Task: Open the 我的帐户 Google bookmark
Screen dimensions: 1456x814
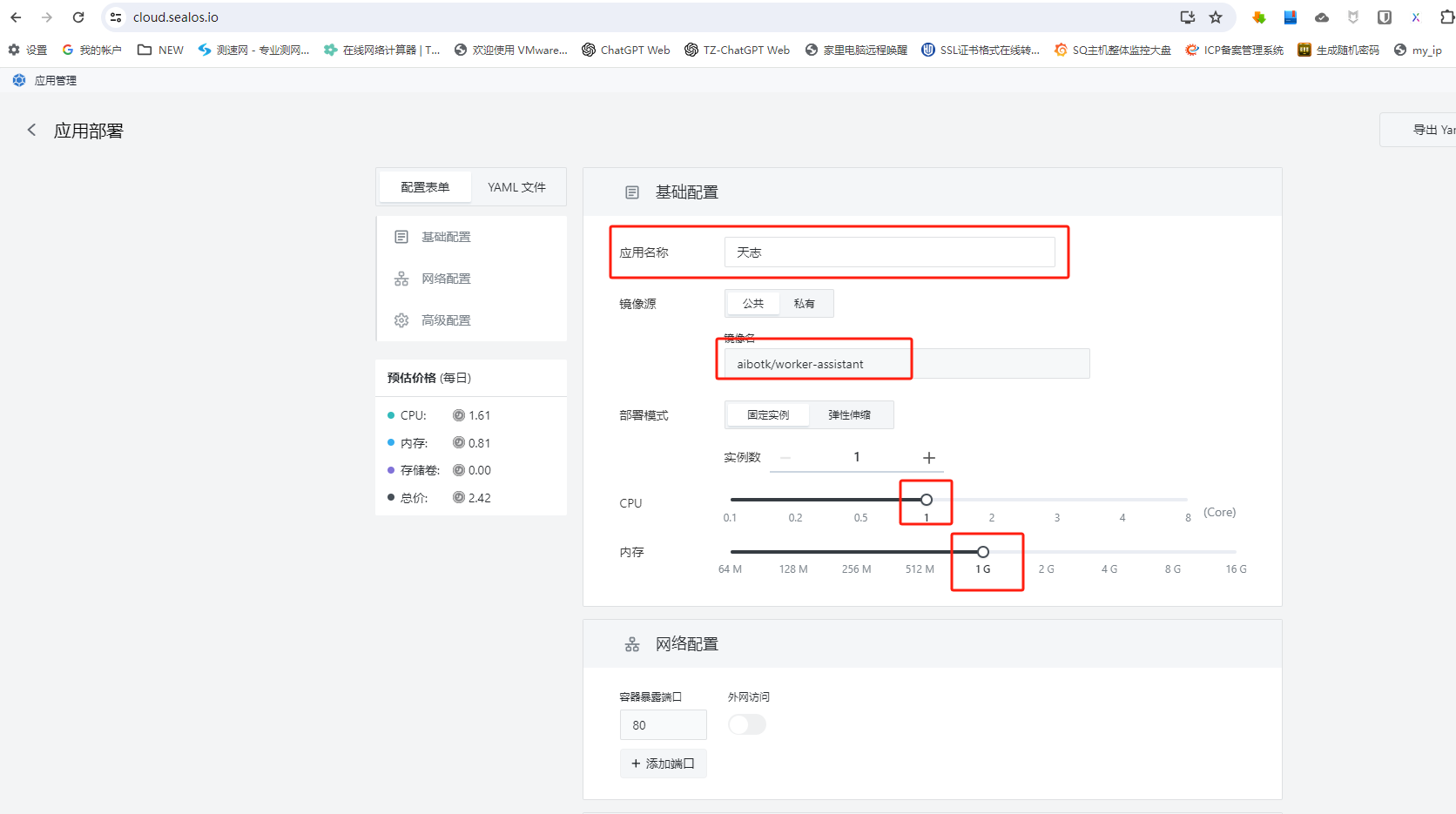Action: pos(91,50)
